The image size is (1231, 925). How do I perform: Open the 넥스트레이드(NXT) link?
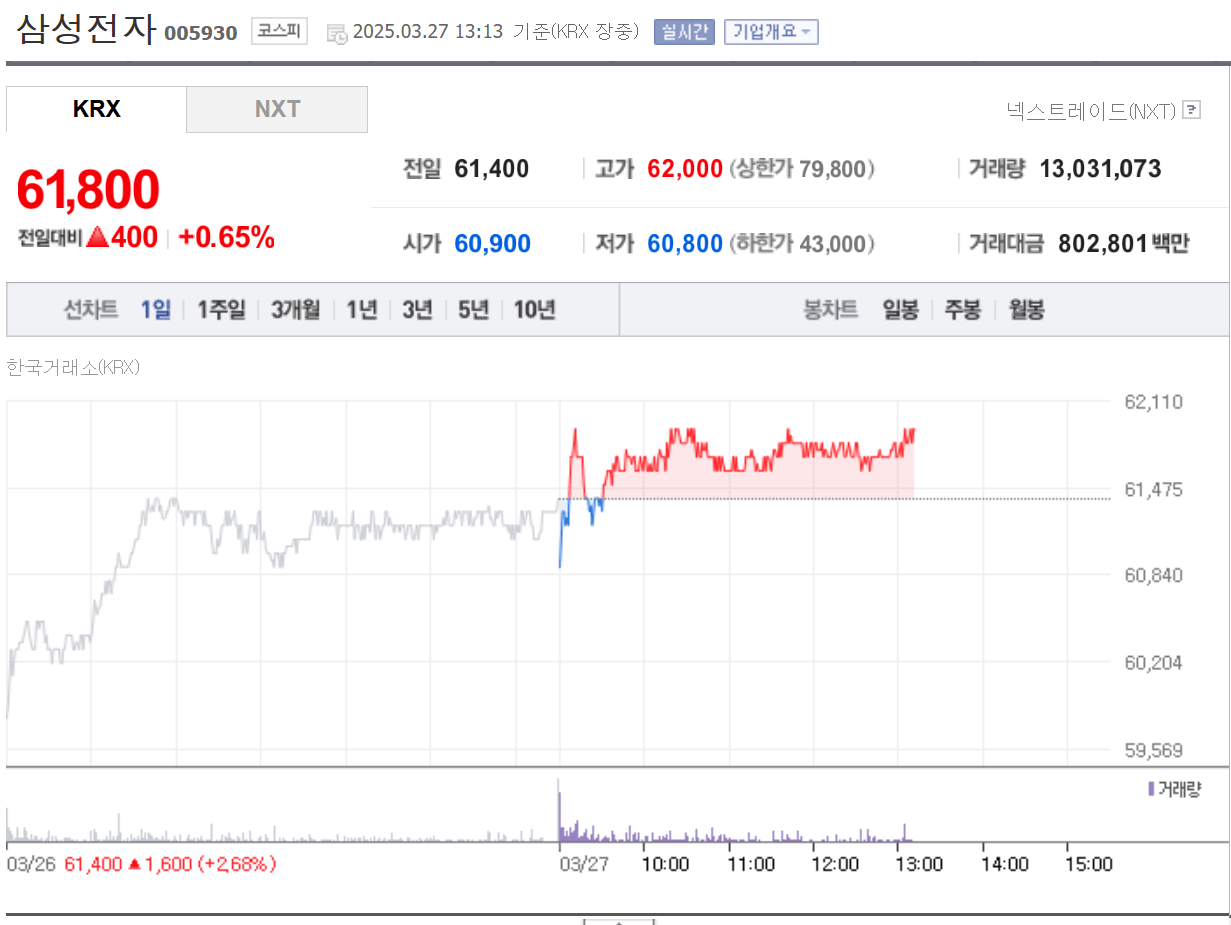coord(1091,110)
